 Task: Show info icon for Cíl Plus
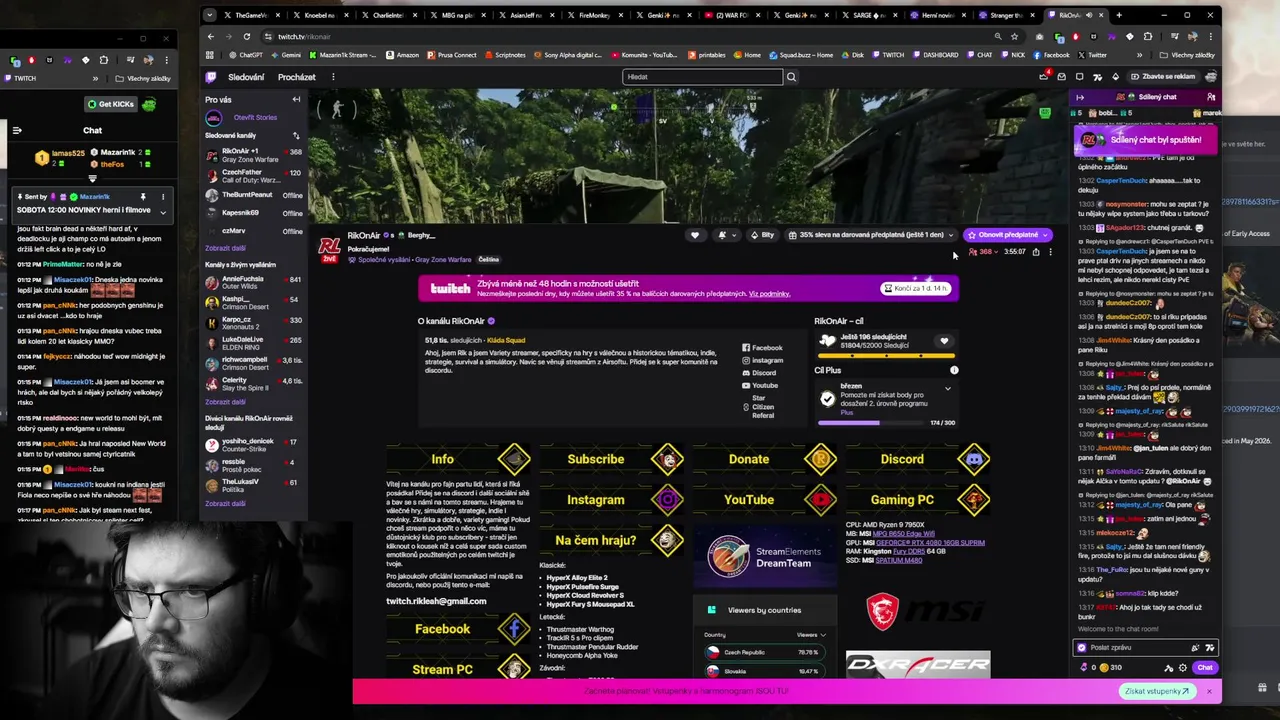[954, 370]
